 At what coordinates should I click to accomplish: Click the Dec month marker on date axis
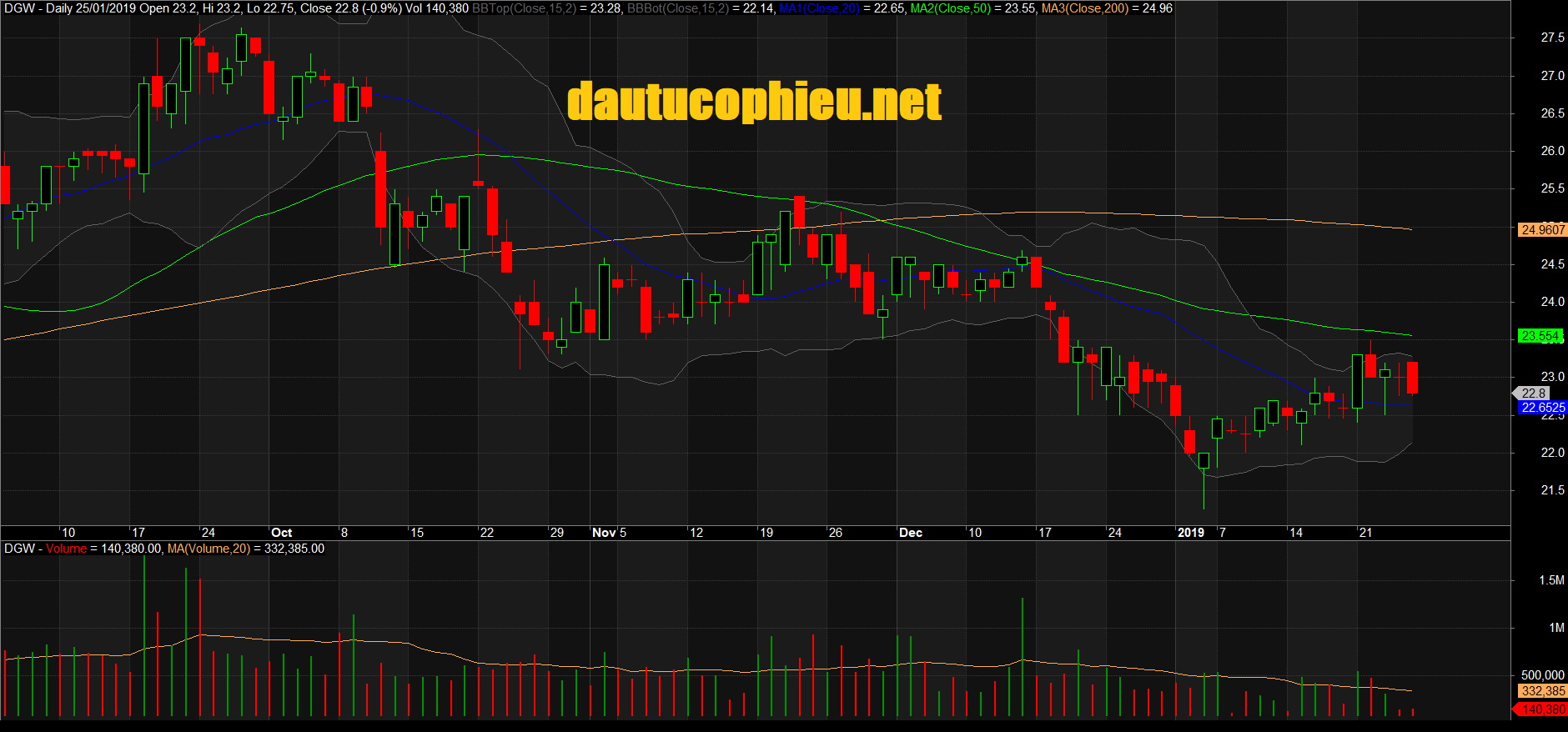(x=911, y=533)
